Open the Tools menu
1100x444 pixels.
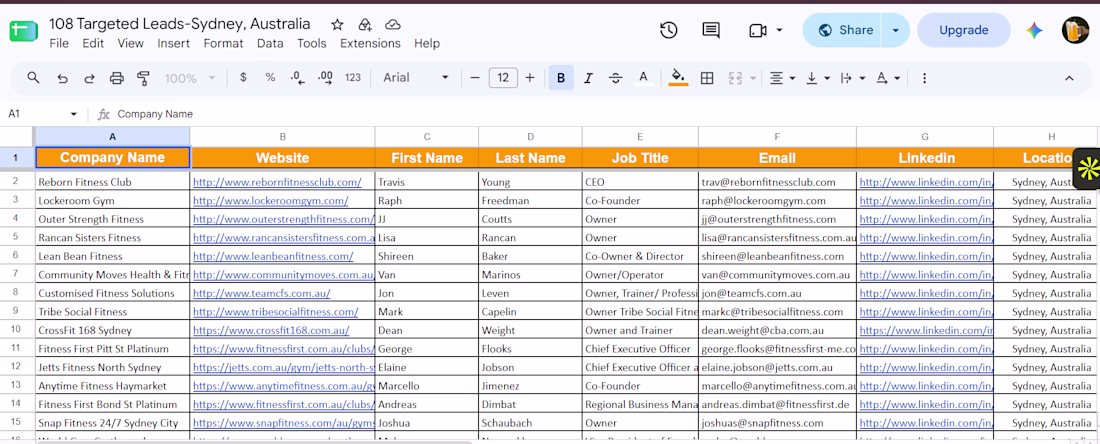click(x=311, y=43)
